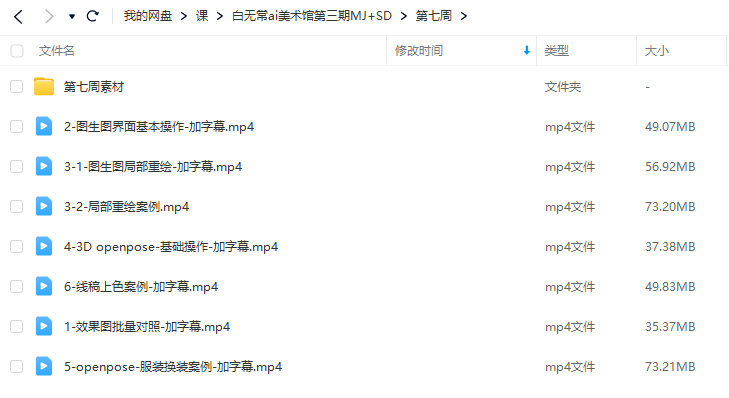Check the box for 2-图生图界面基本操作 video
The image size is (729, 398).
17,126
